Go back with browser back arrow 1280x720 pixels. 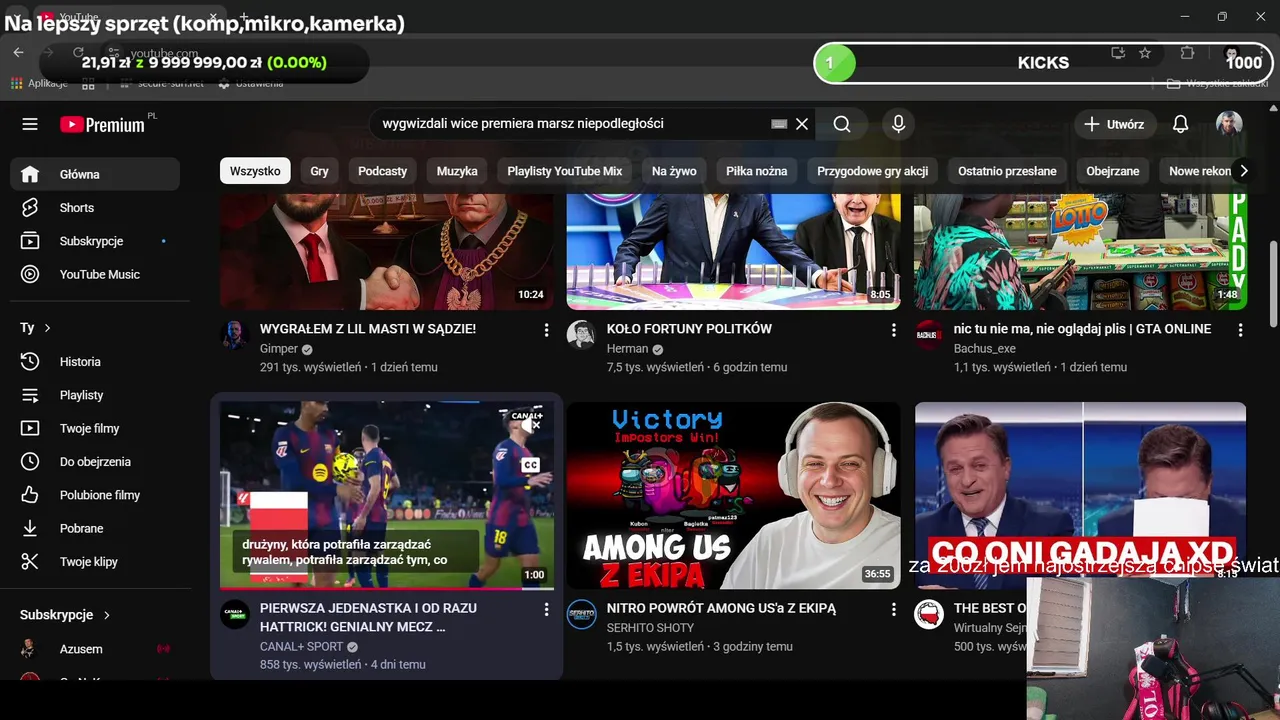click(18, 52)
